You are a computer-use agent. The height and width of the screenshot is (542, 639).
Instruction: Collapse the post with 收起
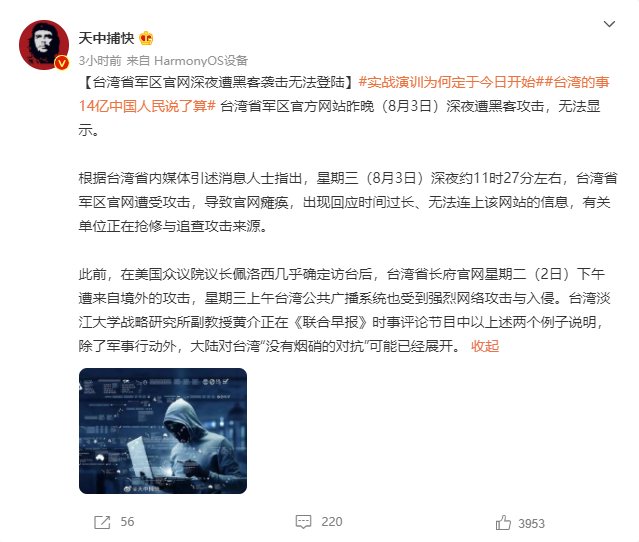click(x=485, y=346)
